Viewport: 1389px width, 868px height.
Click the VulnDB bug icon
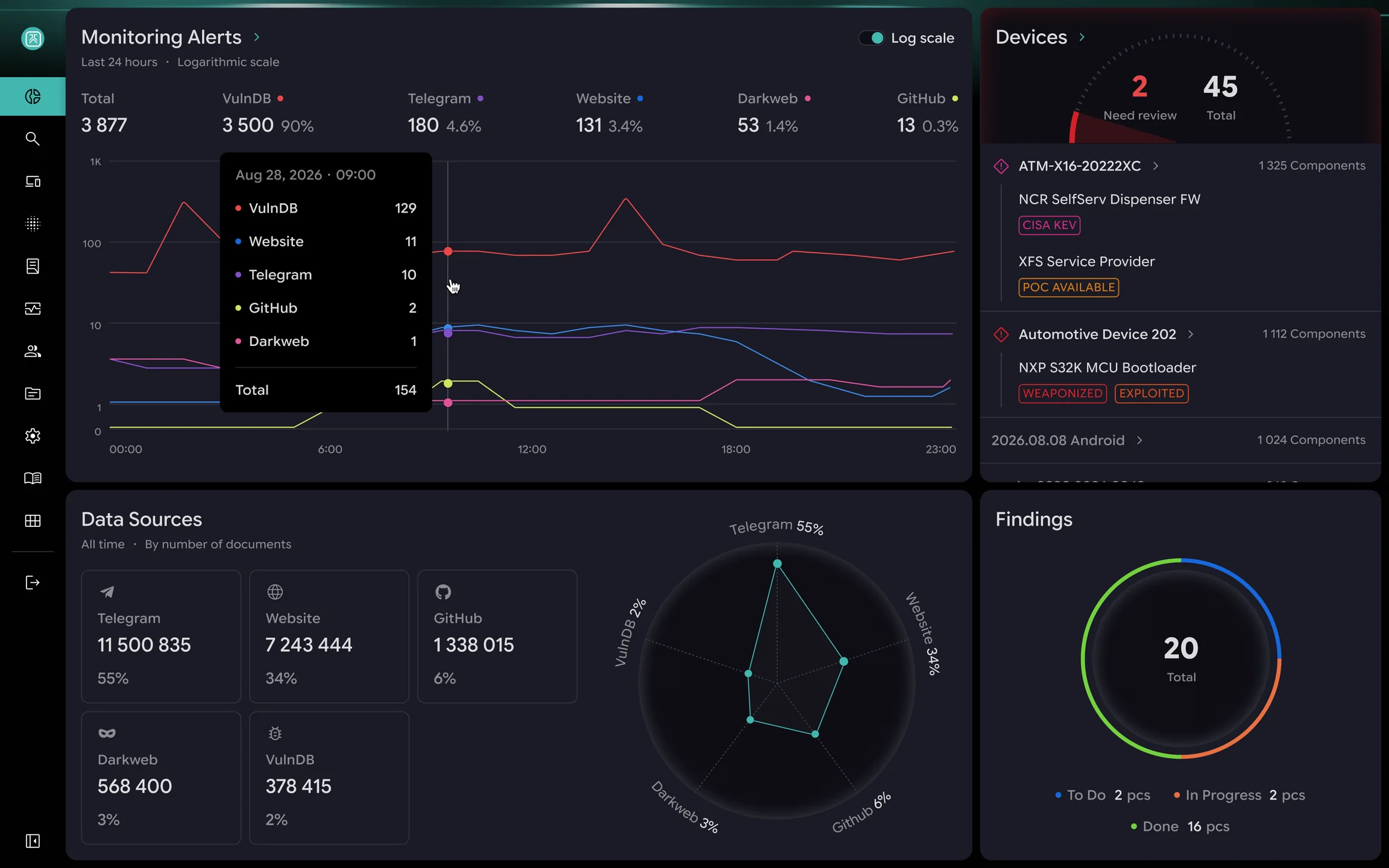pos(275,733)
